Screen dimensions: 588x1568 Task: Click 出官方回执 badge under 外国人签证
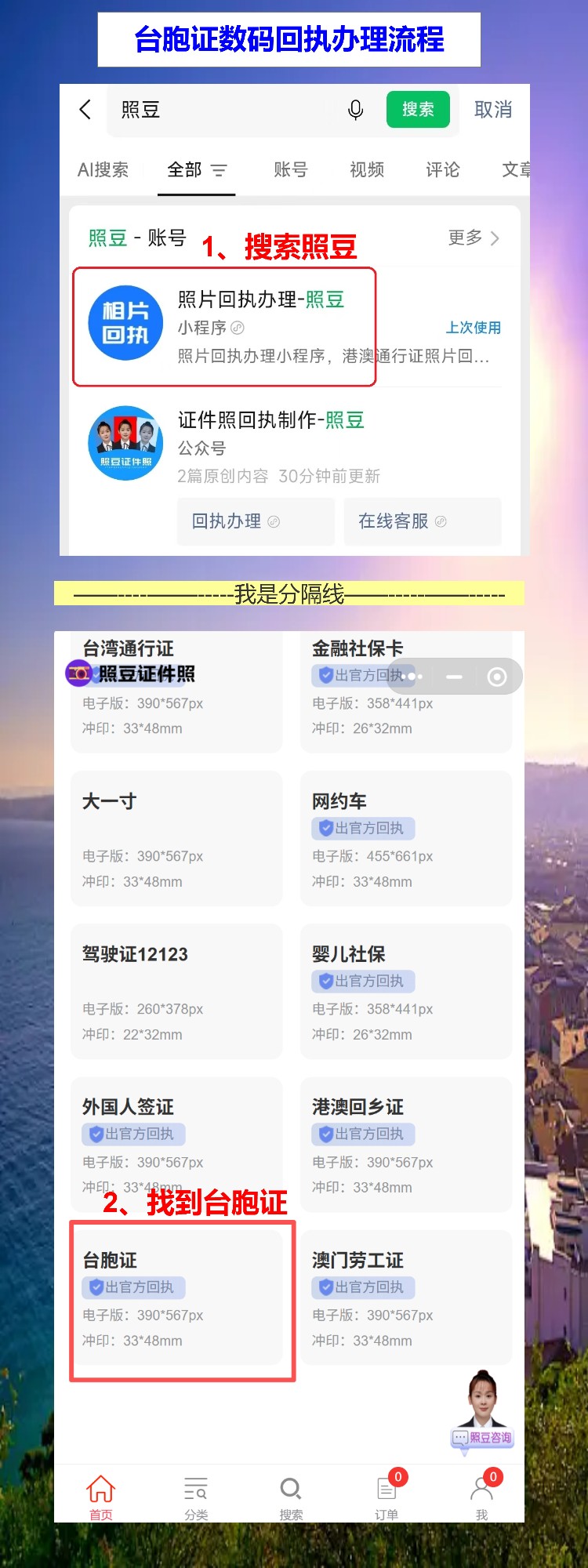[x=134, y=1134]
